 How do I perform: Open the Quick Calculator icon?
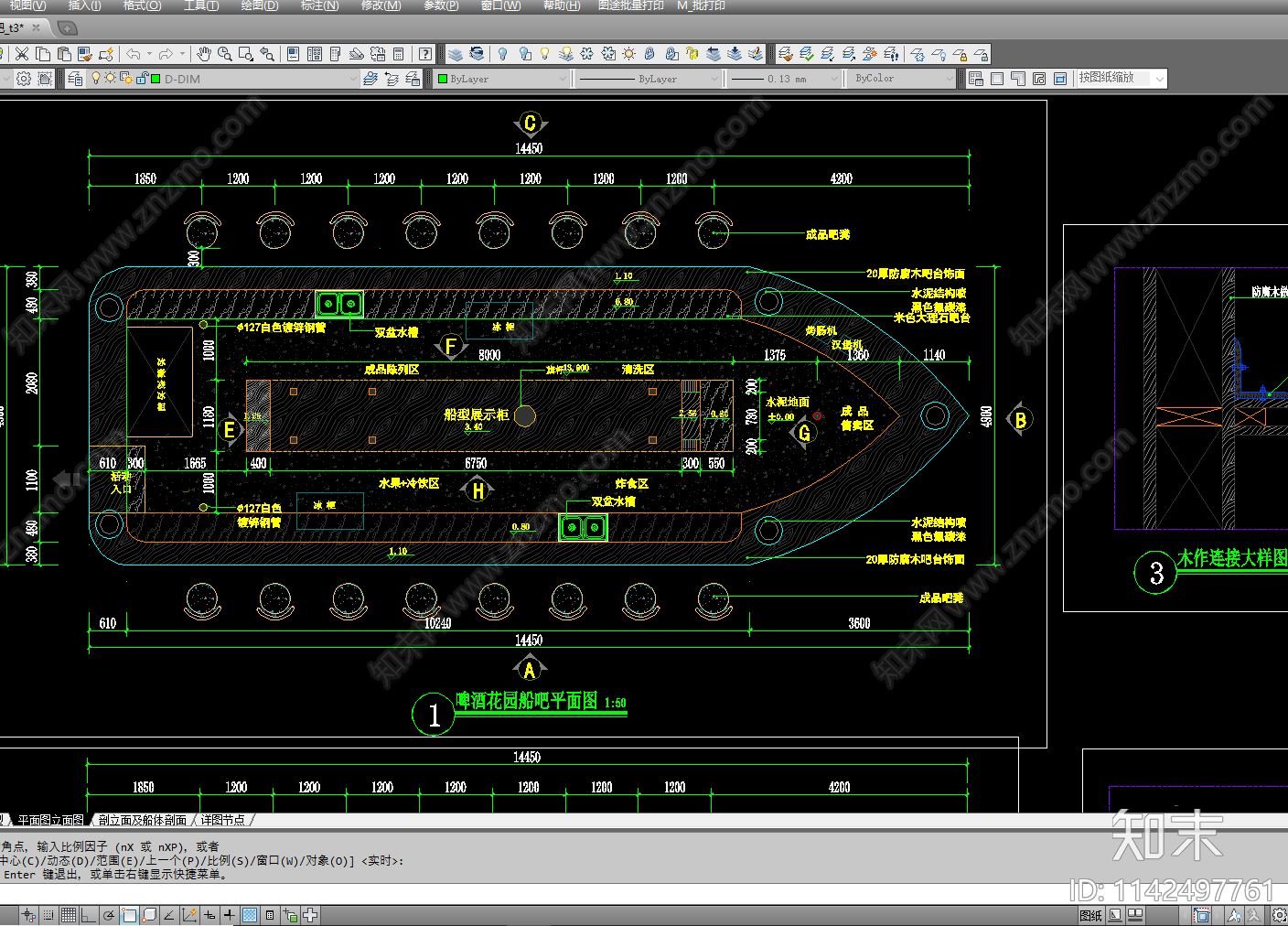pos(399,54)
